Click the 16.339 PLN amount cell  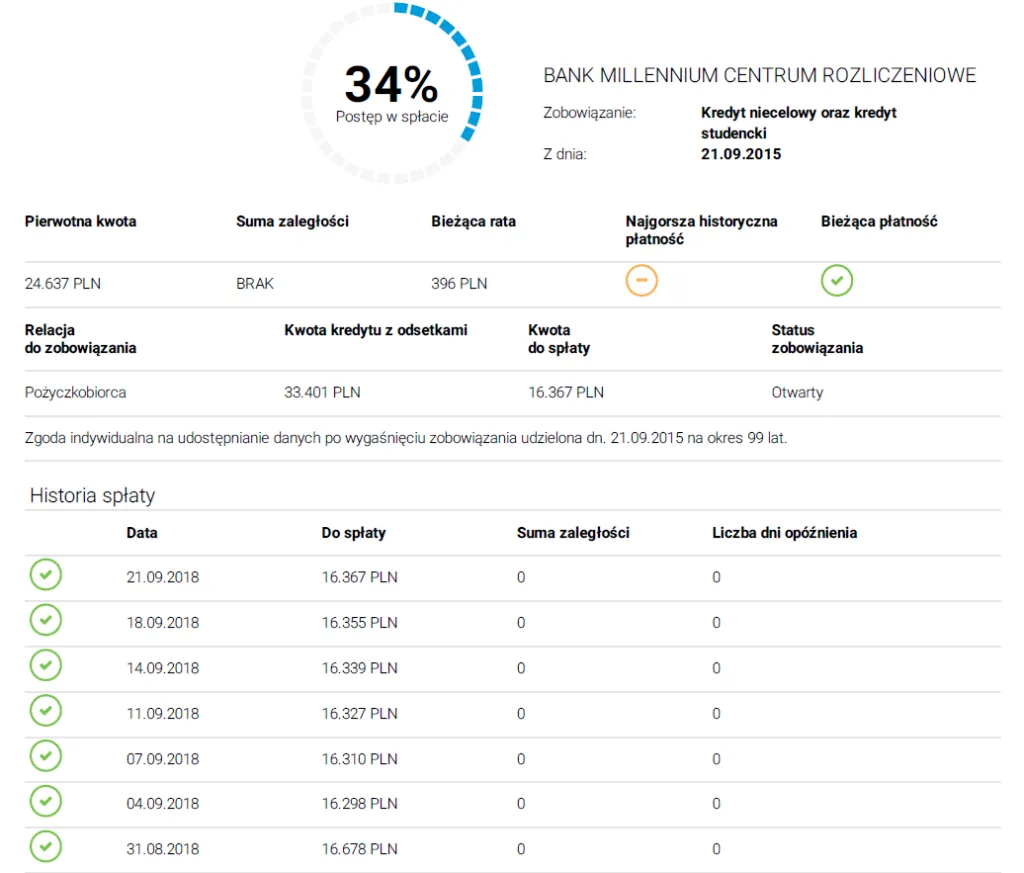(x=359, y=668)
